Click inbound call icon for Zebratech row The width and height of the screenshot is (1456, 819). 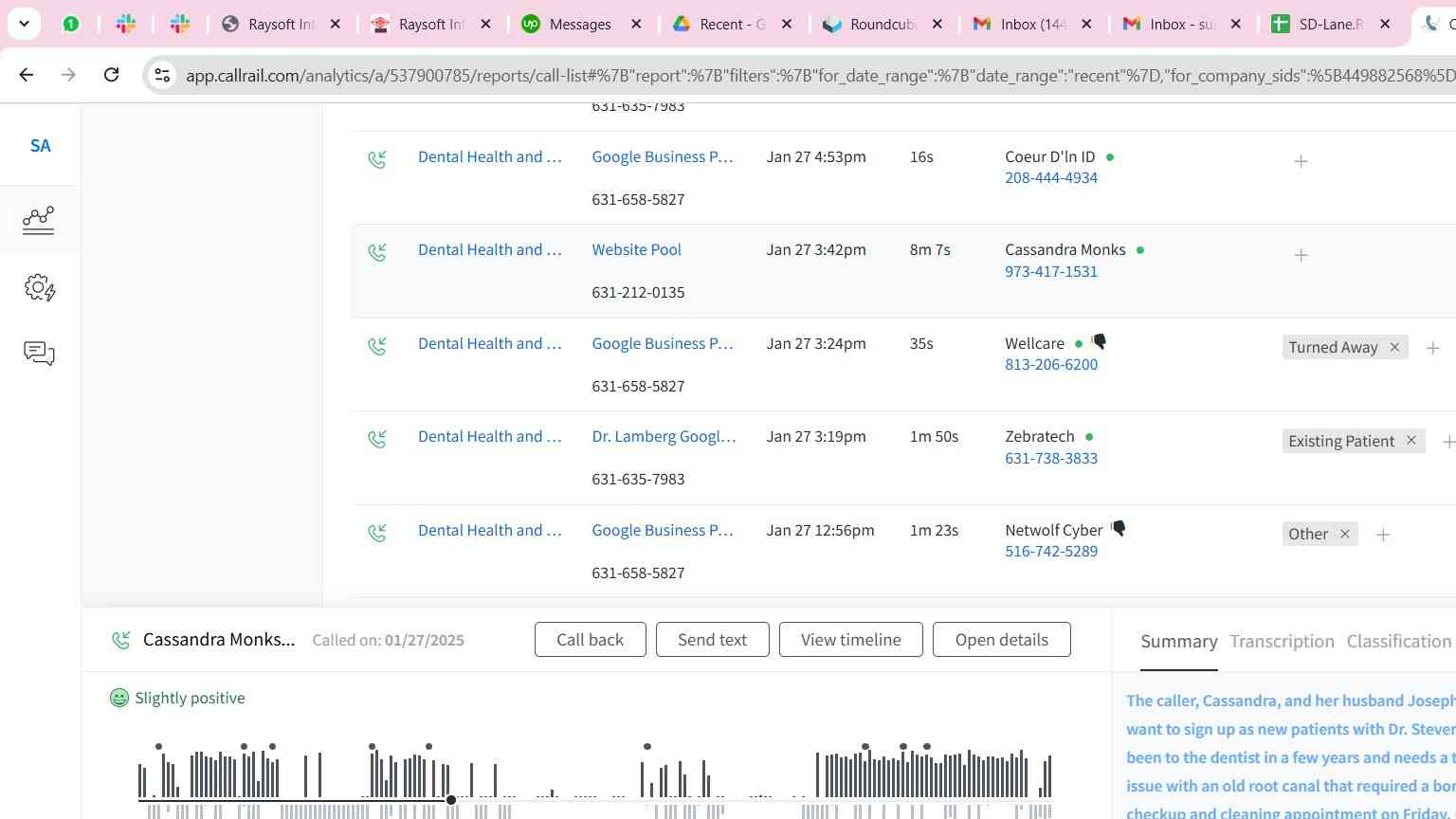(x=377, y=439)
